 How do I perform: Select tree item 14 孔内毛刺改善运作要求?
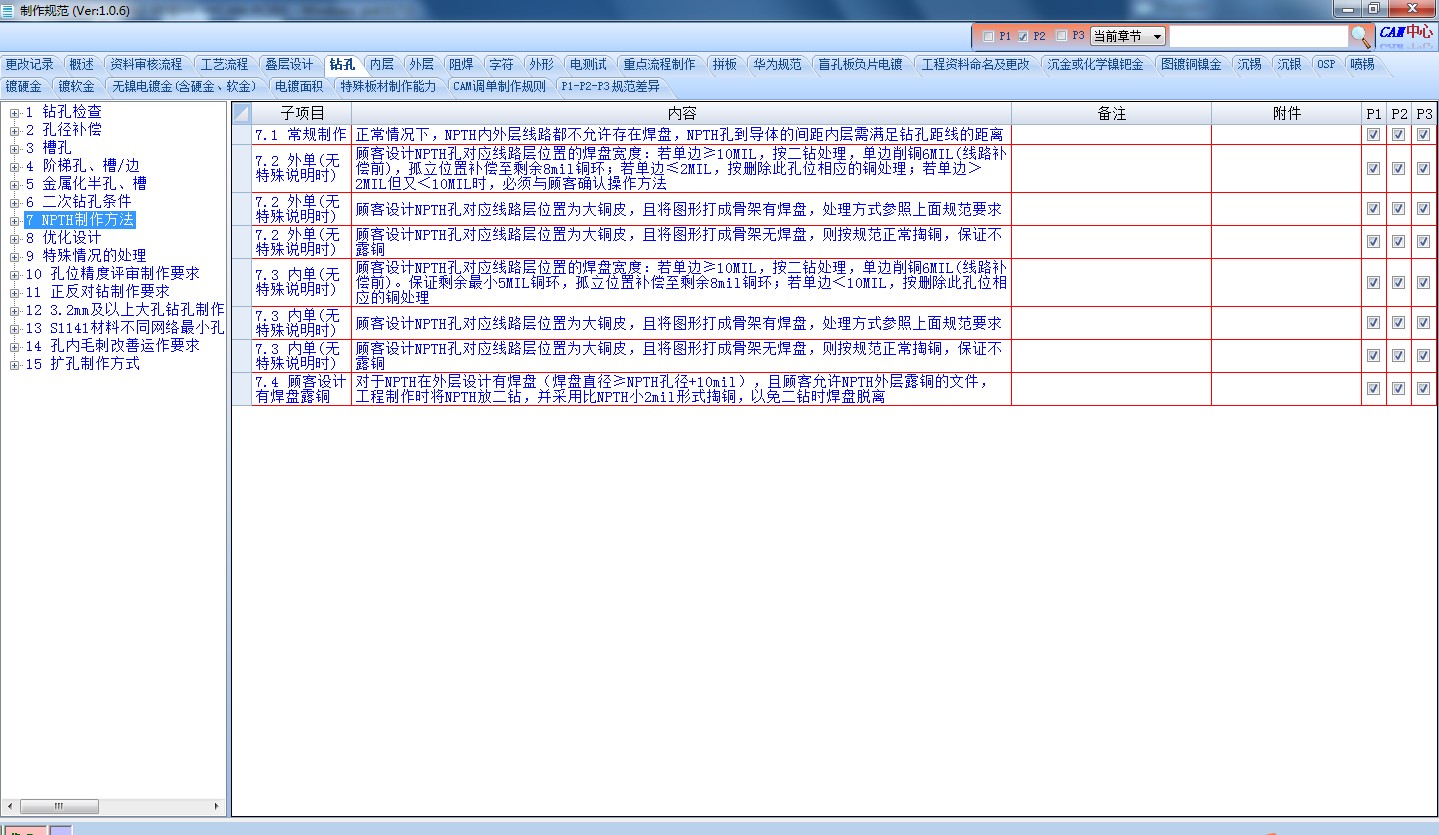click(112, 346)
